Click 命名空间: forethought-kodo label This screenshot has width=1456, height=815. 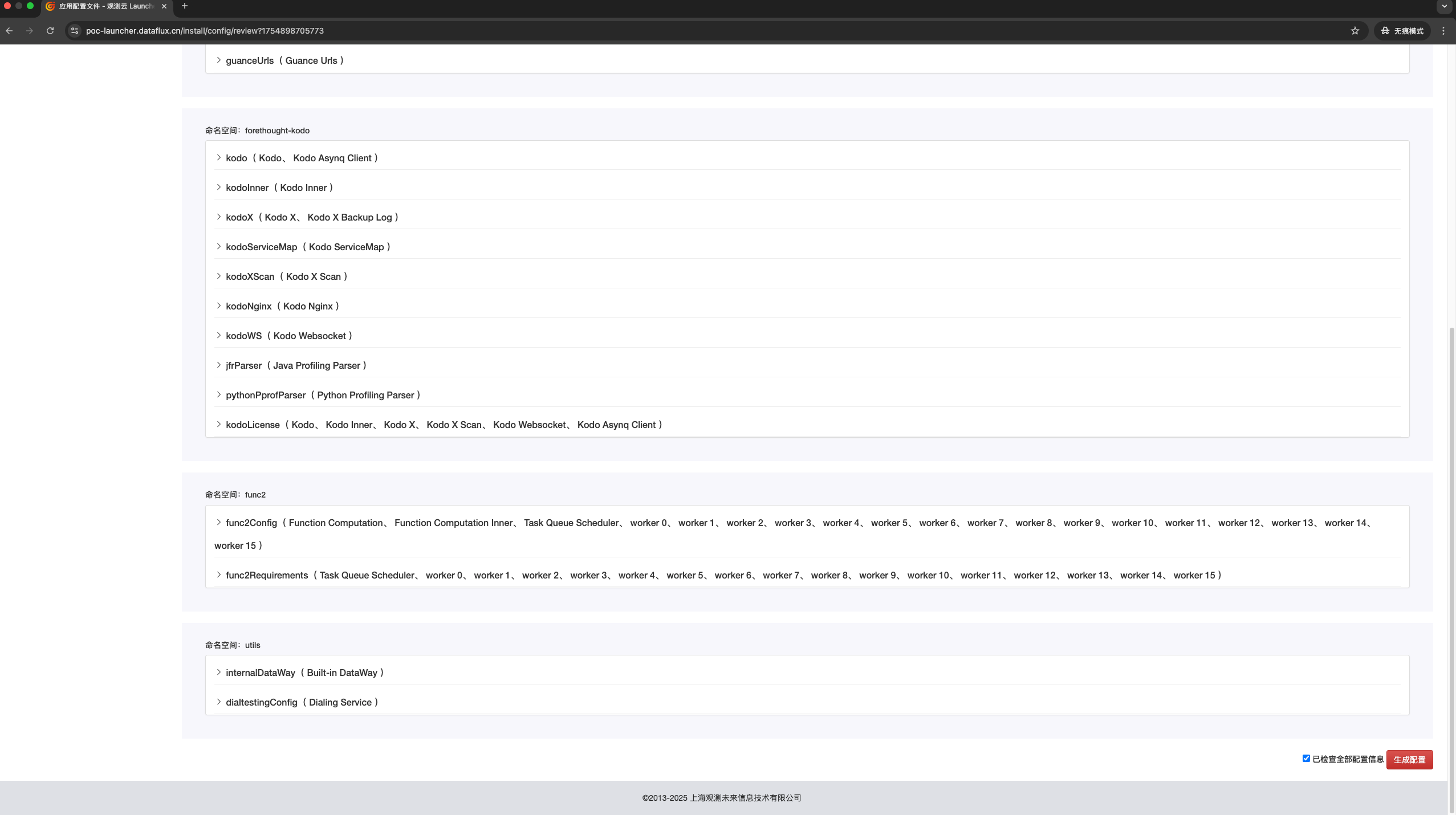pyautogui.click(x=257, y=131)
